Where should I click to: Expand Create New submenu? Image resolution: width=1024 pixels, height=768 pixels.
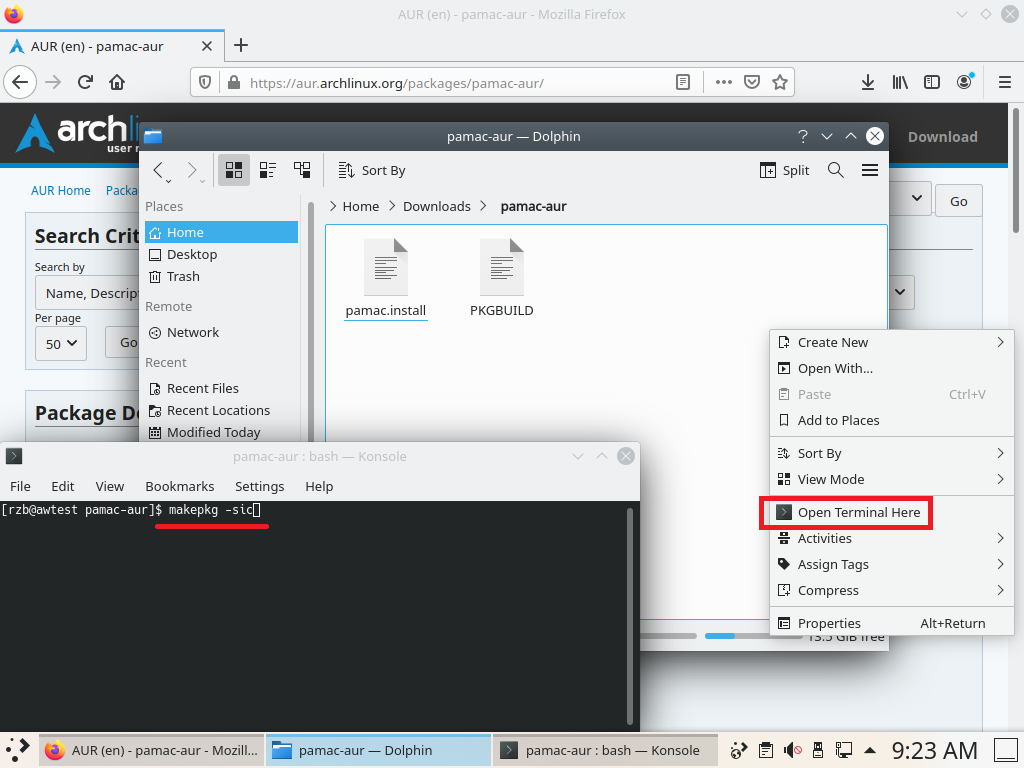click(x=891, y=343)
